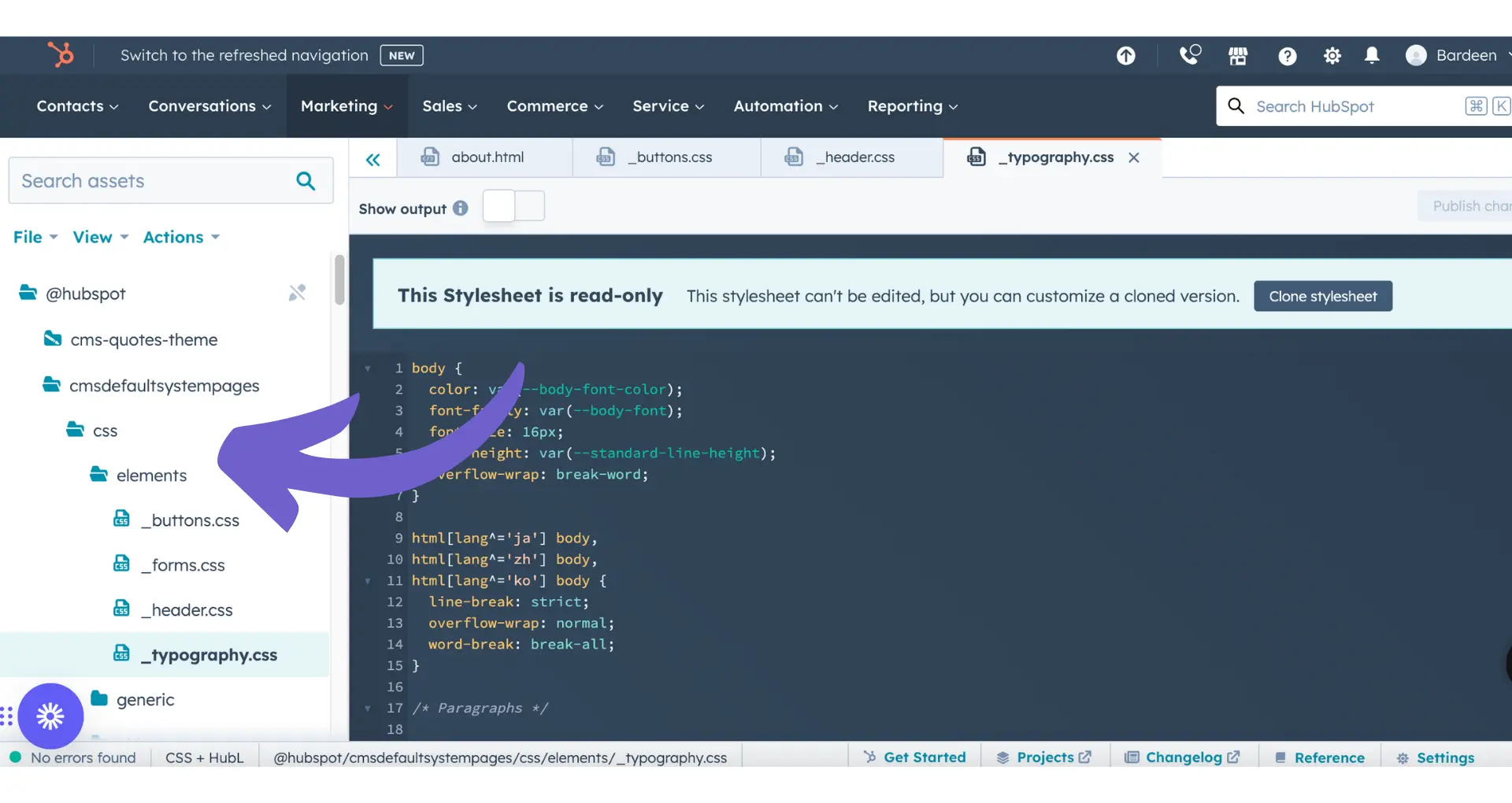Screen dimensions: 1512x803
Task: Fold the html lang block at line 11
Action: [368, 581]
